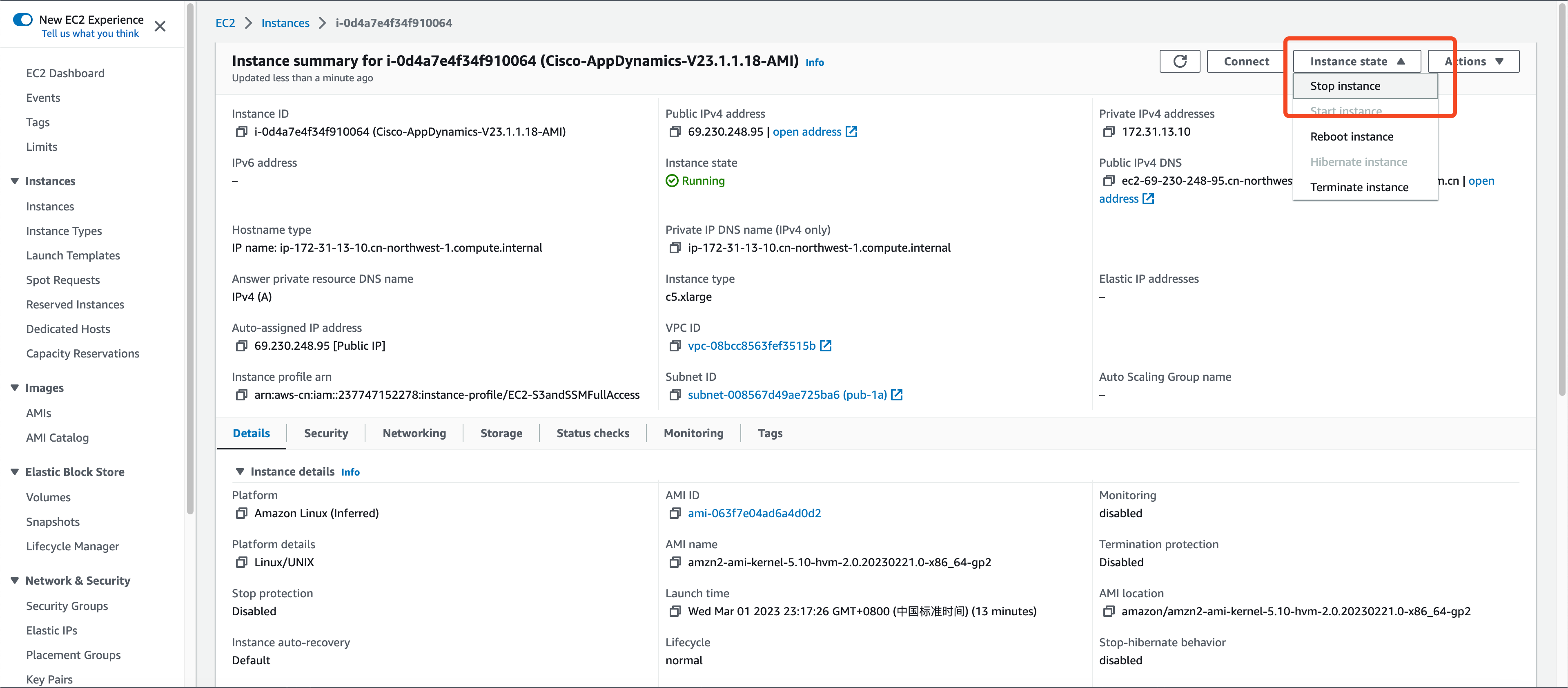Copy the Private IP DNS name
Viewport: 1568px width, 688px height.
point(675,248)
